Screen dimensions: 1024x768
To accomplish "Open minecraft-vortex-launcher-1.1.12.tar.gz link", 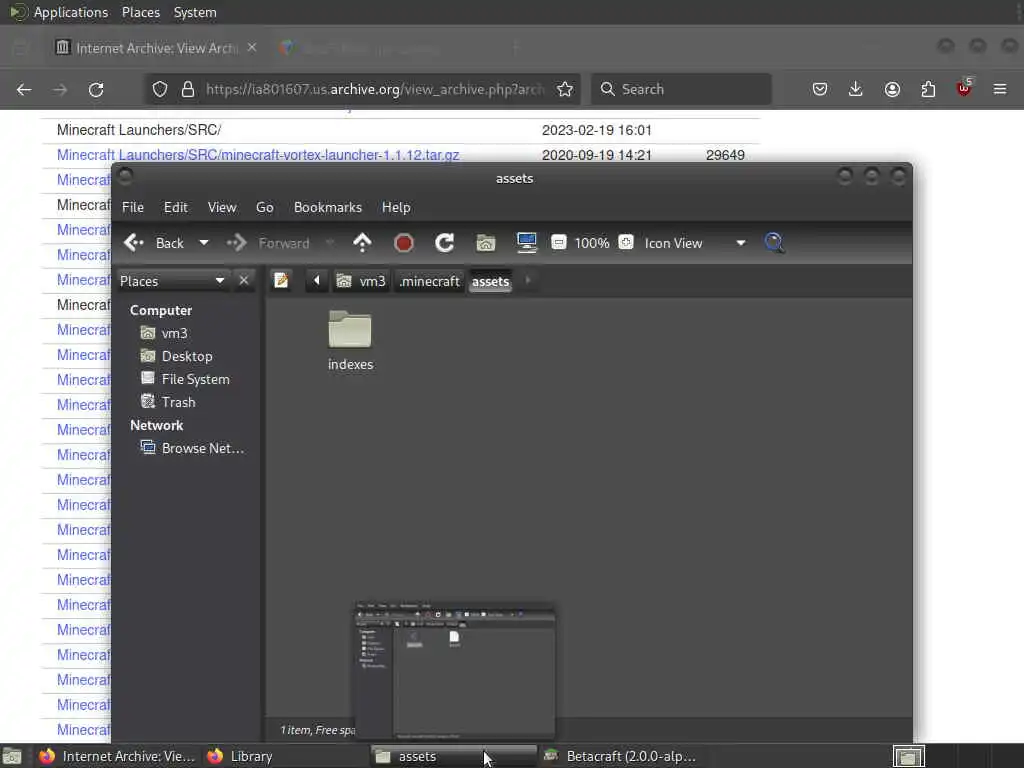I will 258,155.
